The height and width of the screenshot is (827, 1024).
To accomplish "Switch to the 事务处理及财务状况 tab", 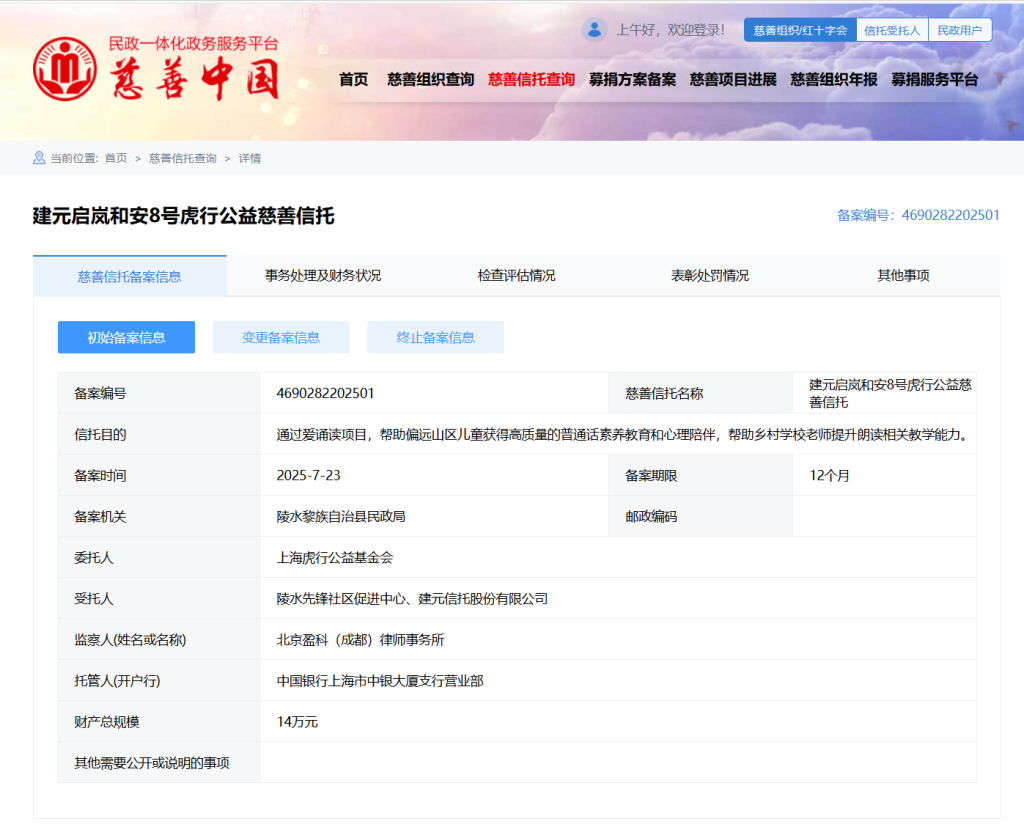I will click(323, 276).
